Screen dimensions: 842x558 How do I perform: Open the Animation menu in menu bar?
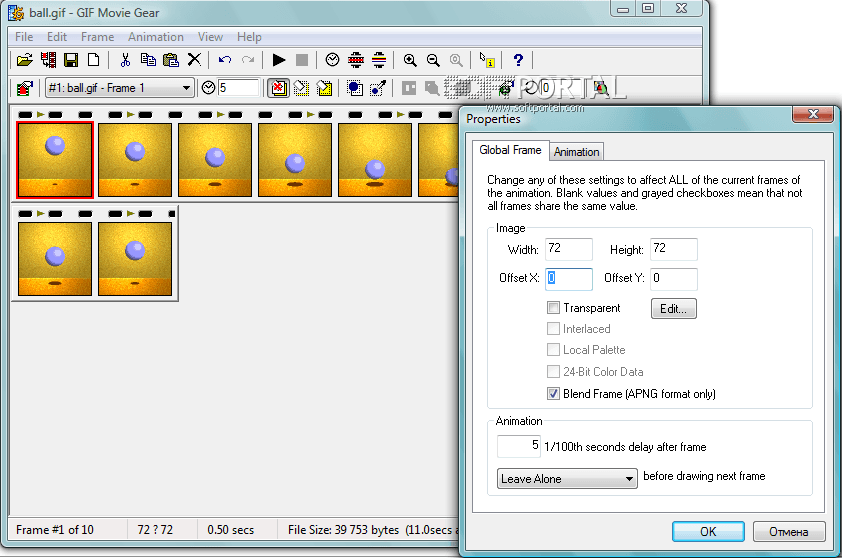pyautogui.click(x=156, y=37)
